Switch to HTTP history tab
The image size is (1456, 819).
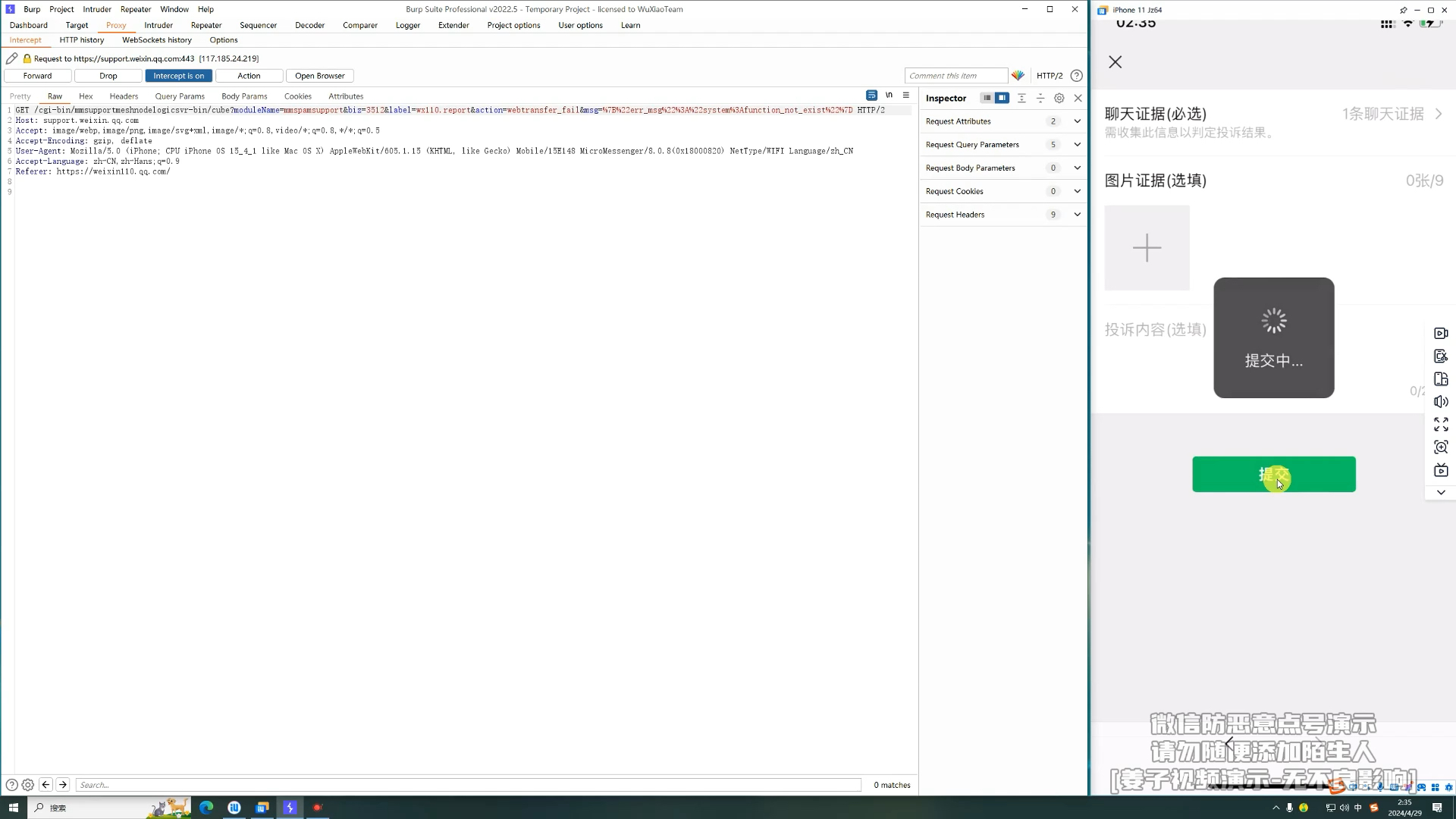coord(81,40)
